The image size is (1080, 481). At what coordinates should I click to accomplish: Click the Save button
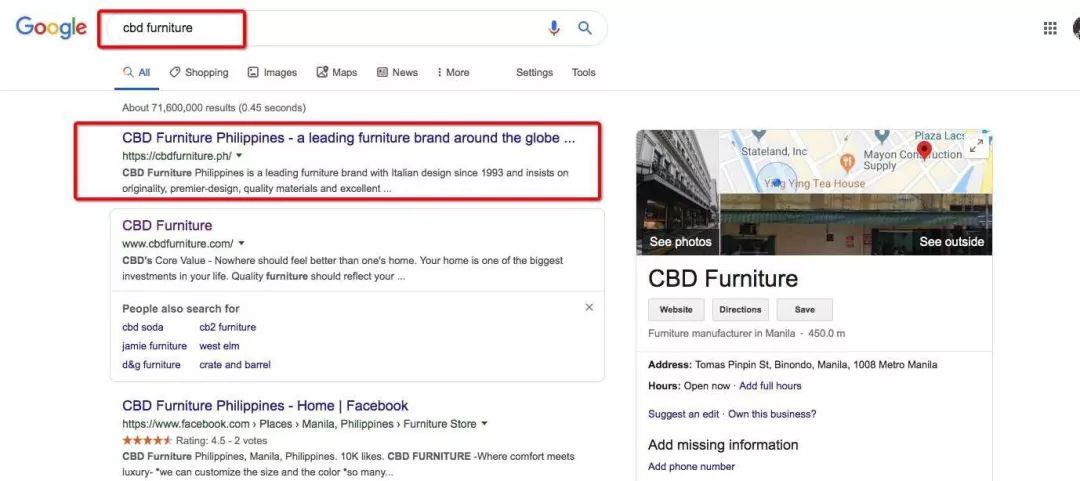click(x=804, y=309)
